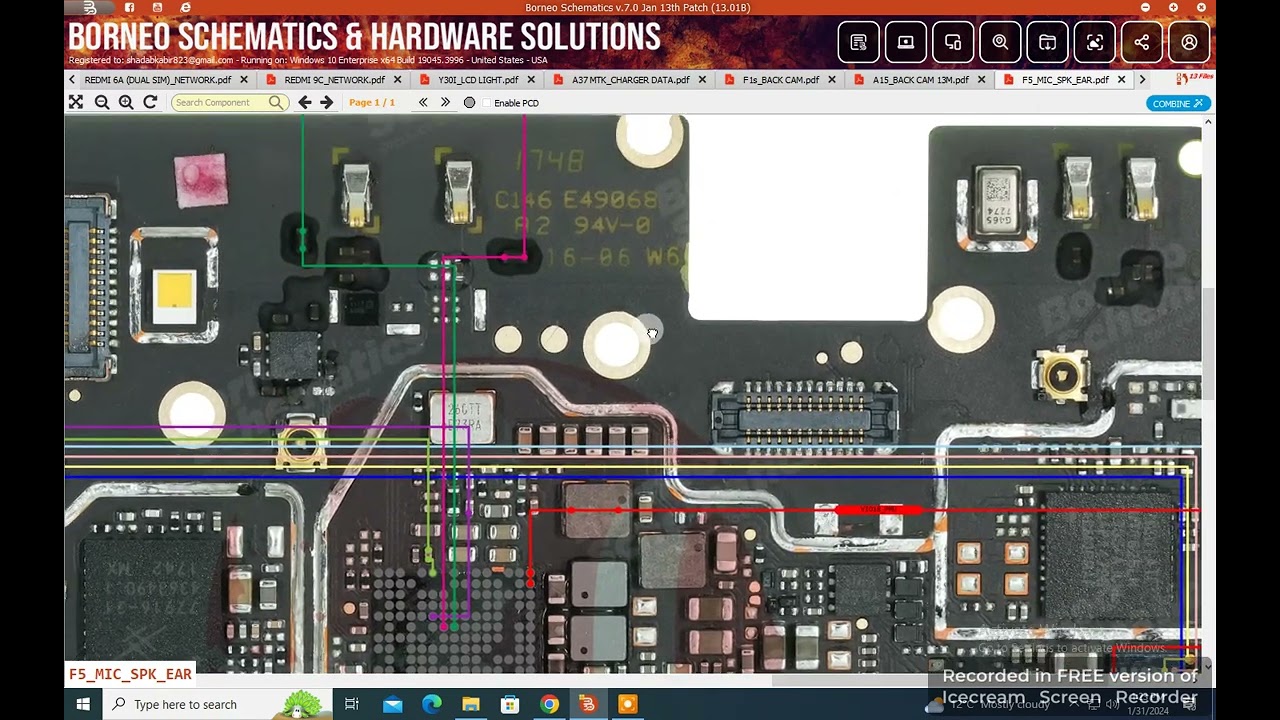
Task: Close the REDMI 9C_NETWORK.pdf tab
Action: point(397,79)
